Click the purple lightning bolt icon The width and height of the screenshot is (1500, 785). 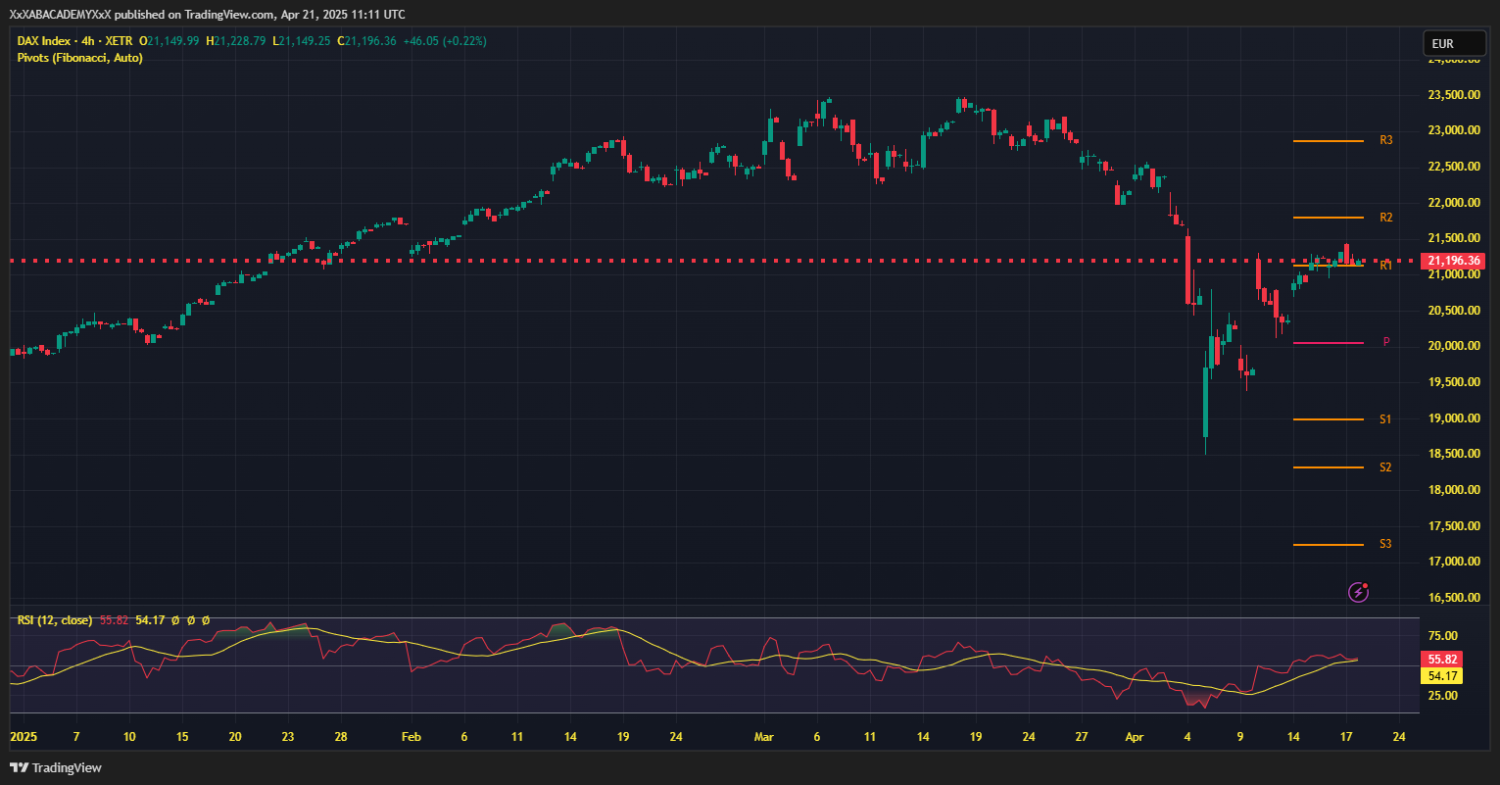tap(1358, 592)
